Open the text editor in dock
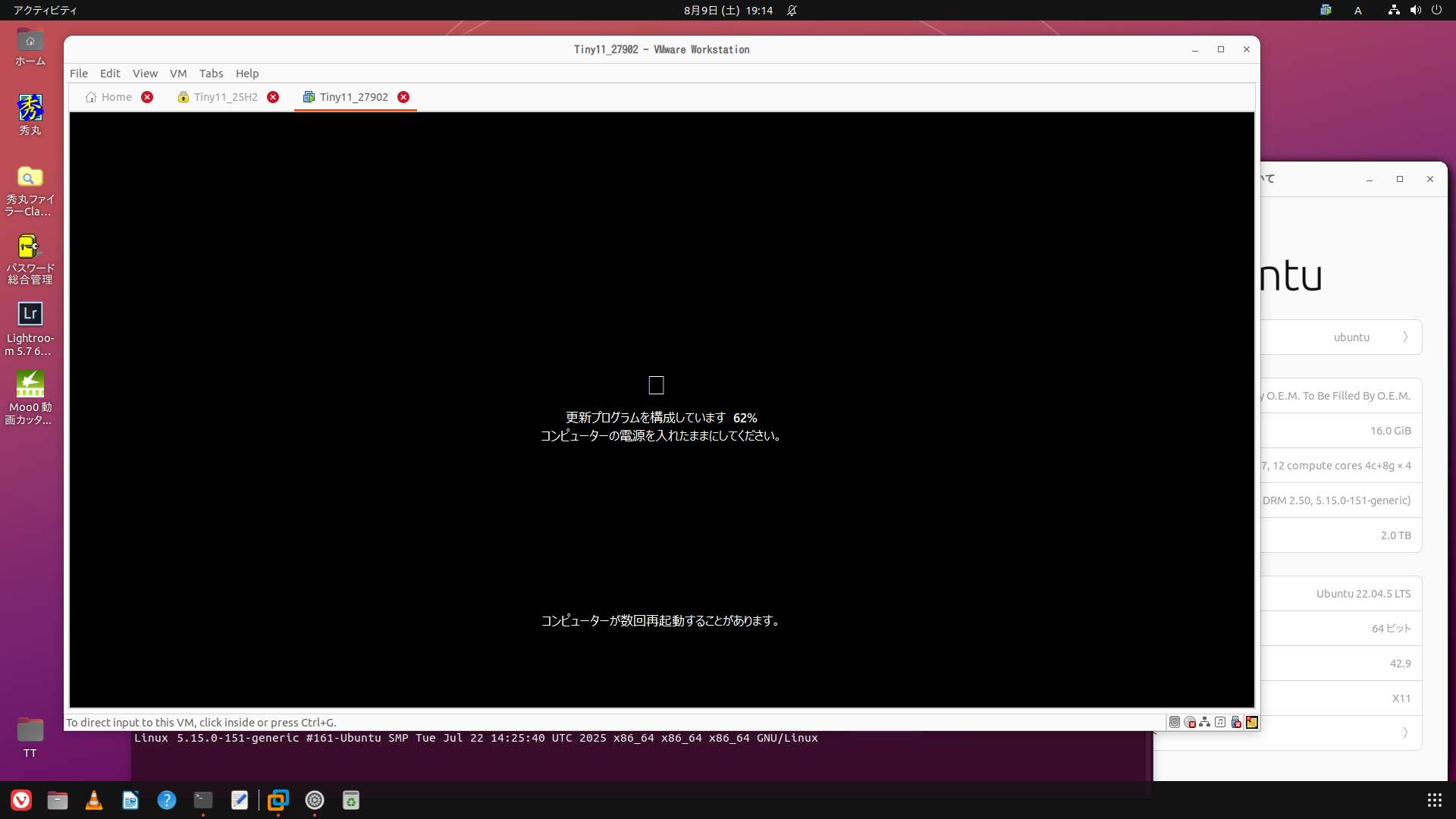The height and width of the screenshot is (819, 1456). pyautogui.click(x=240, y=800)
